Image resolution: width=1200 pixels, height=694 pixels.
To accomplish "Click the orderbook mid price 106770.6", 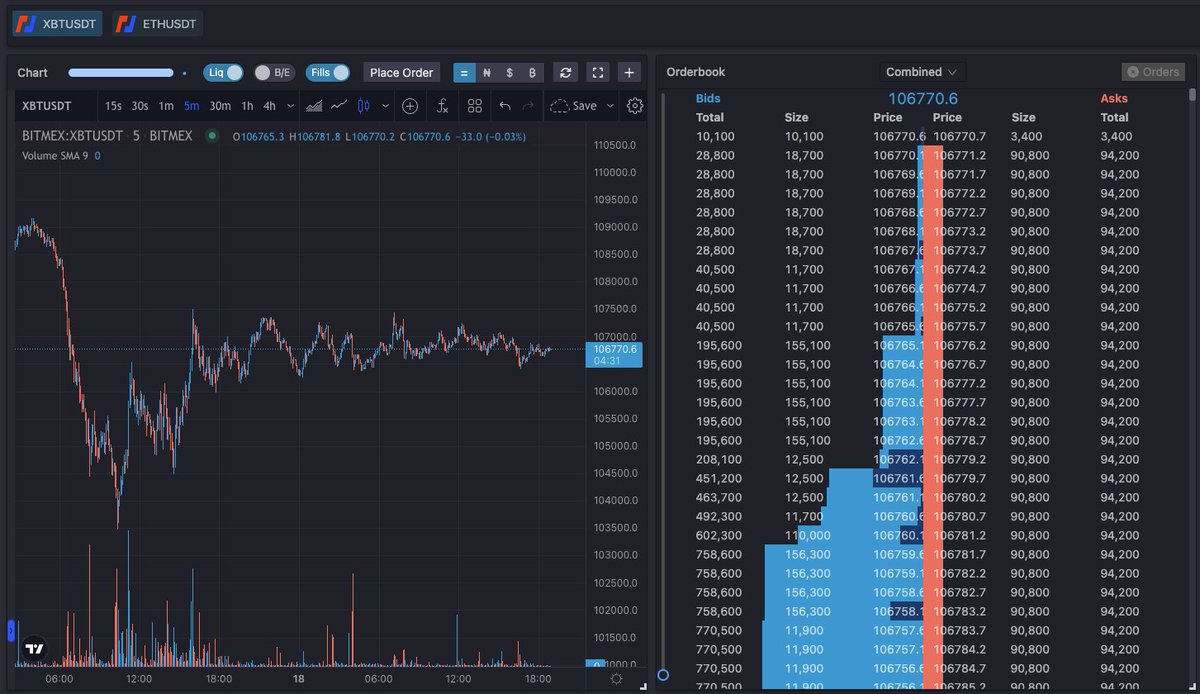I will point(923,99).
